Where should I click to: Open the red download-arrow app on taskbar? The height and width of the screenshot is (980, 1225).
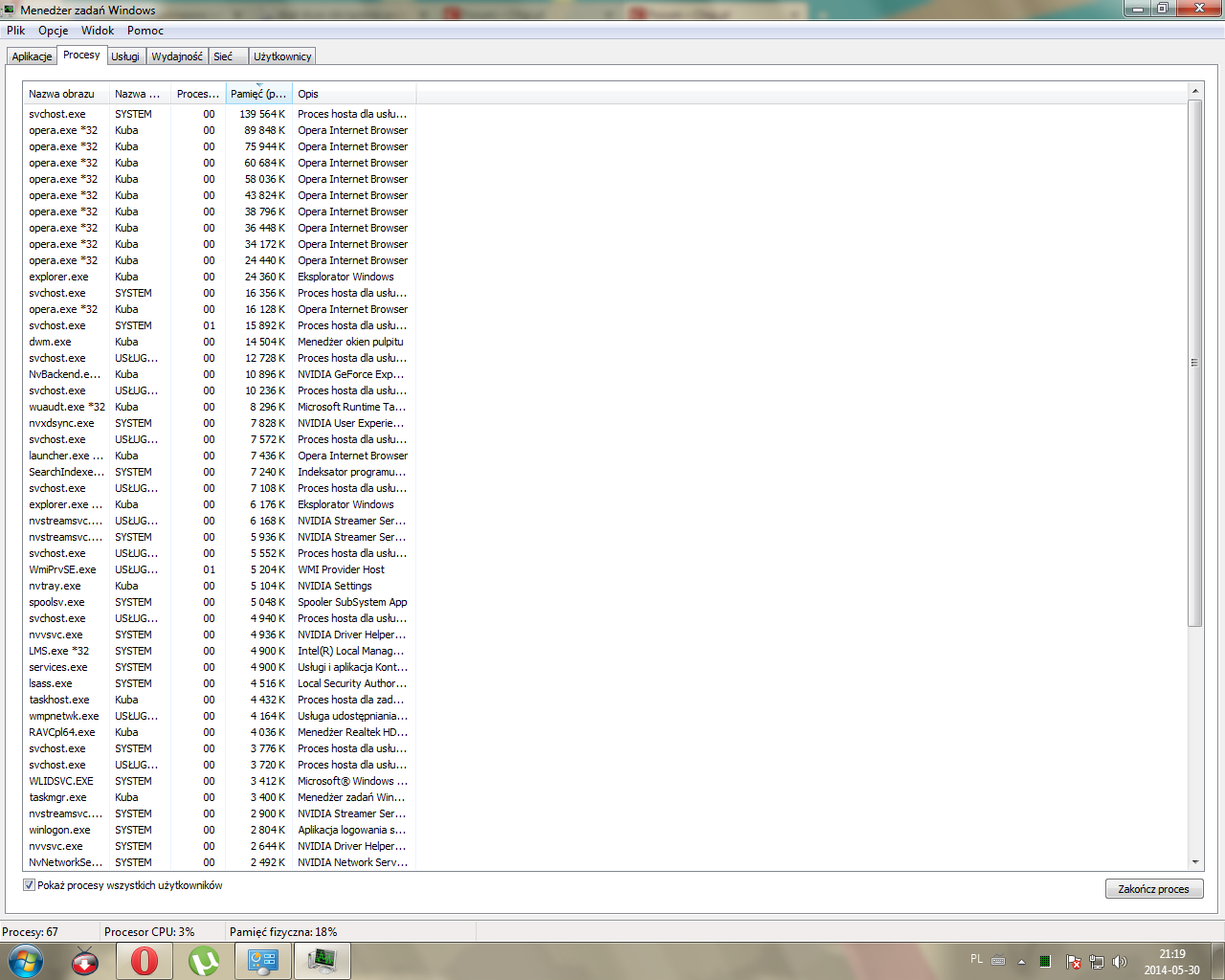(85, 961)
